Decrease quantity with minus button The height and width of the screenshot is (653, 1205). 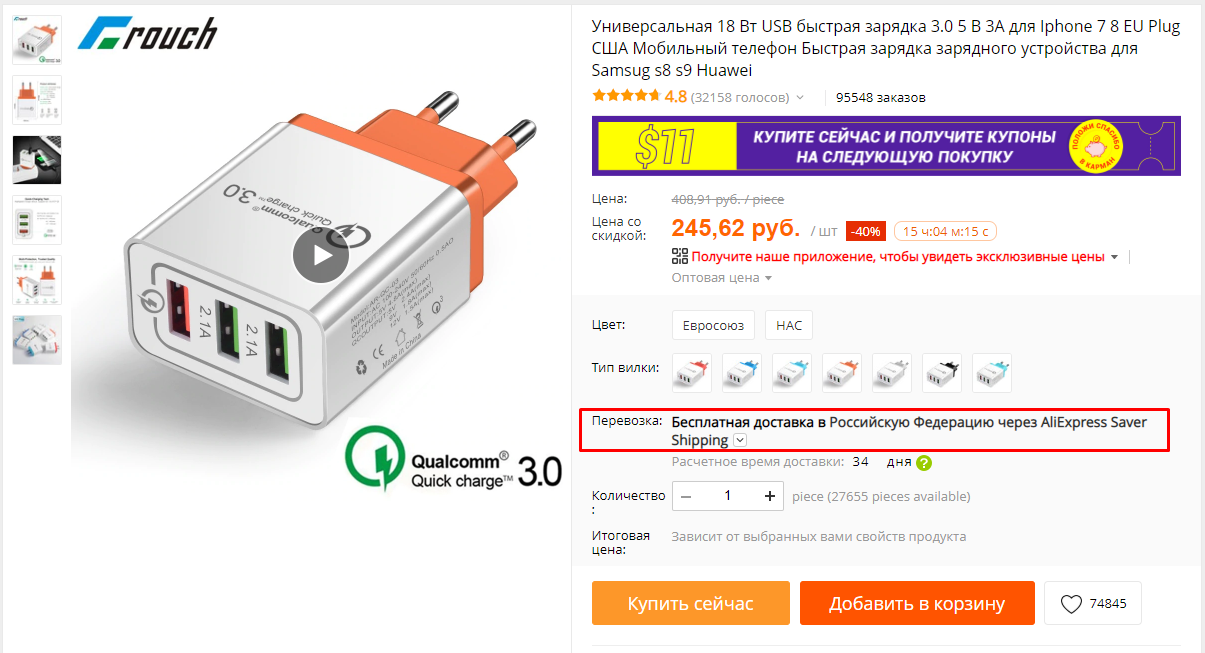[686, 496]
